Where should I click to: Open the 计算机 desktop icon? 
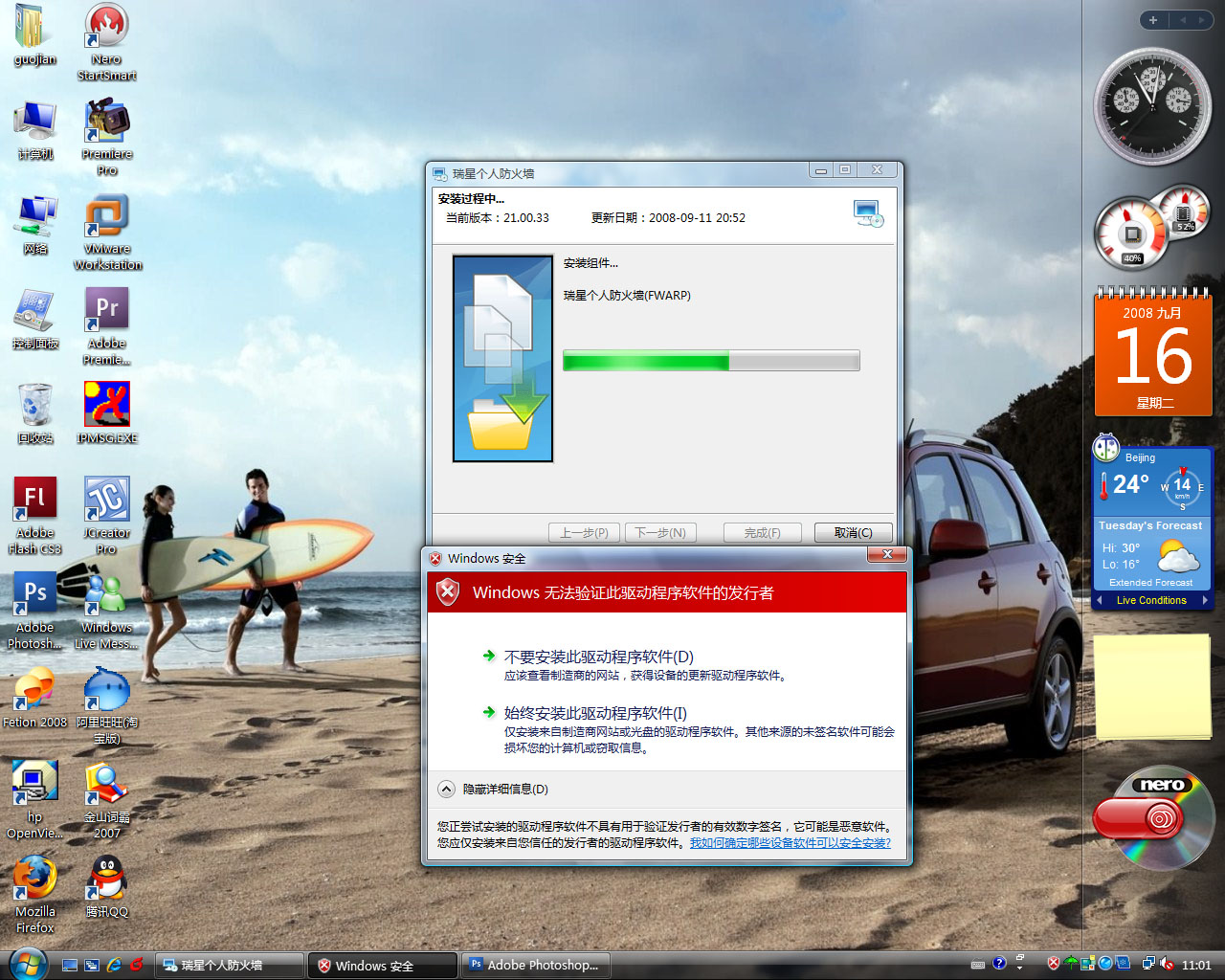pyautogui.click(x=35, y=129)
